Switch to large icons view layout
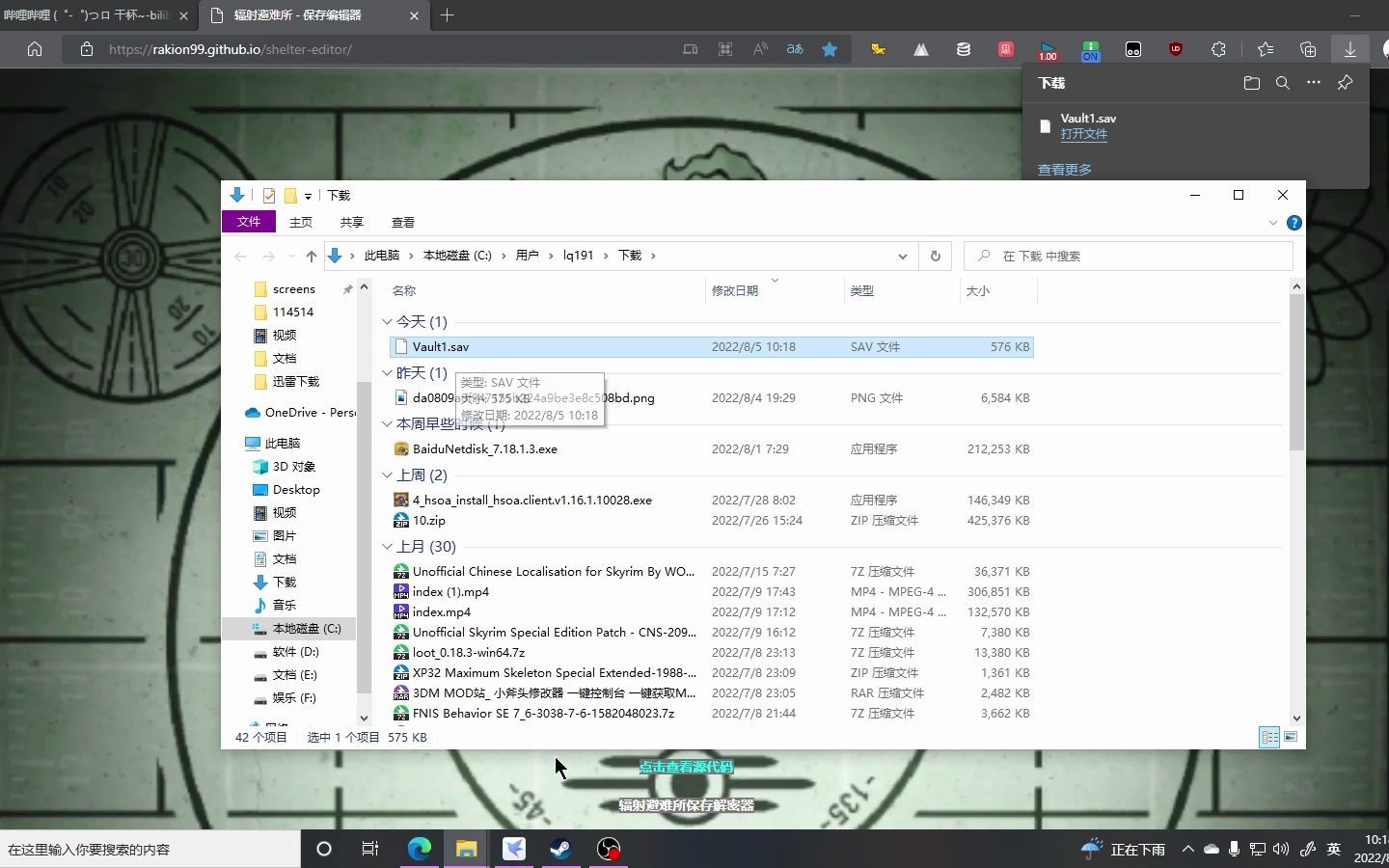The width and height of the screenshot is (1389, 868). pos(1291,737)
